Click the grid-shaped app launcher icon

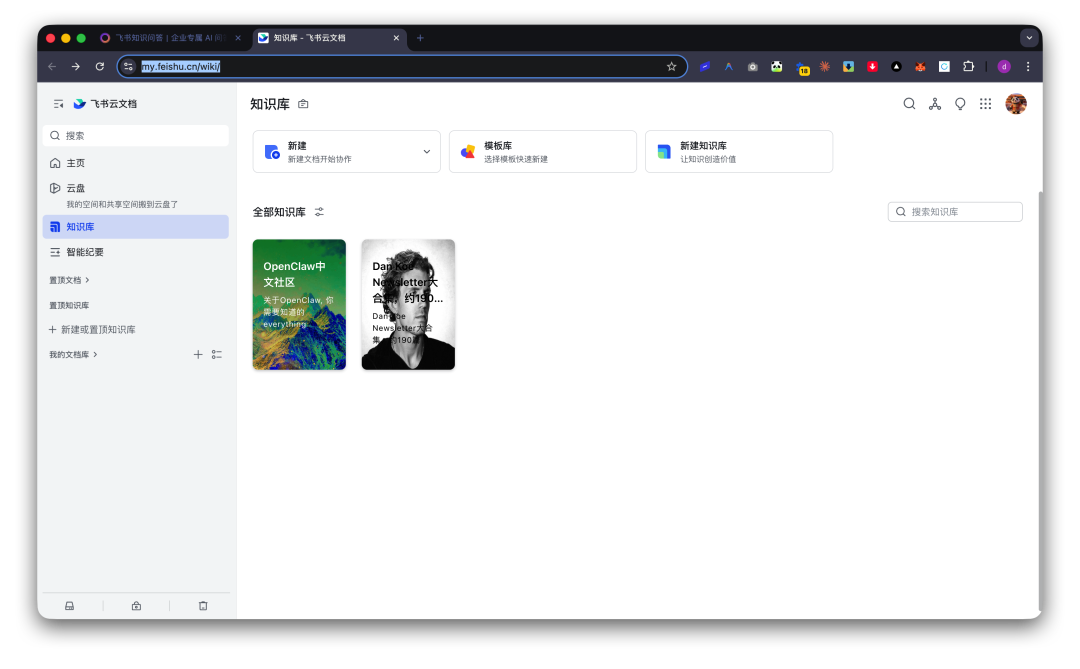pos(985,104)
